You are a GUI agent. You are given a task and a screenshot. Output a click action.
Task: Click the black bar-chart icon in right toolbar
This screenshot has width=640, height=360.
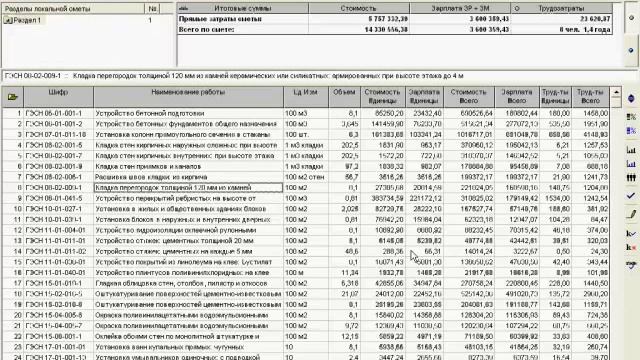631,150
